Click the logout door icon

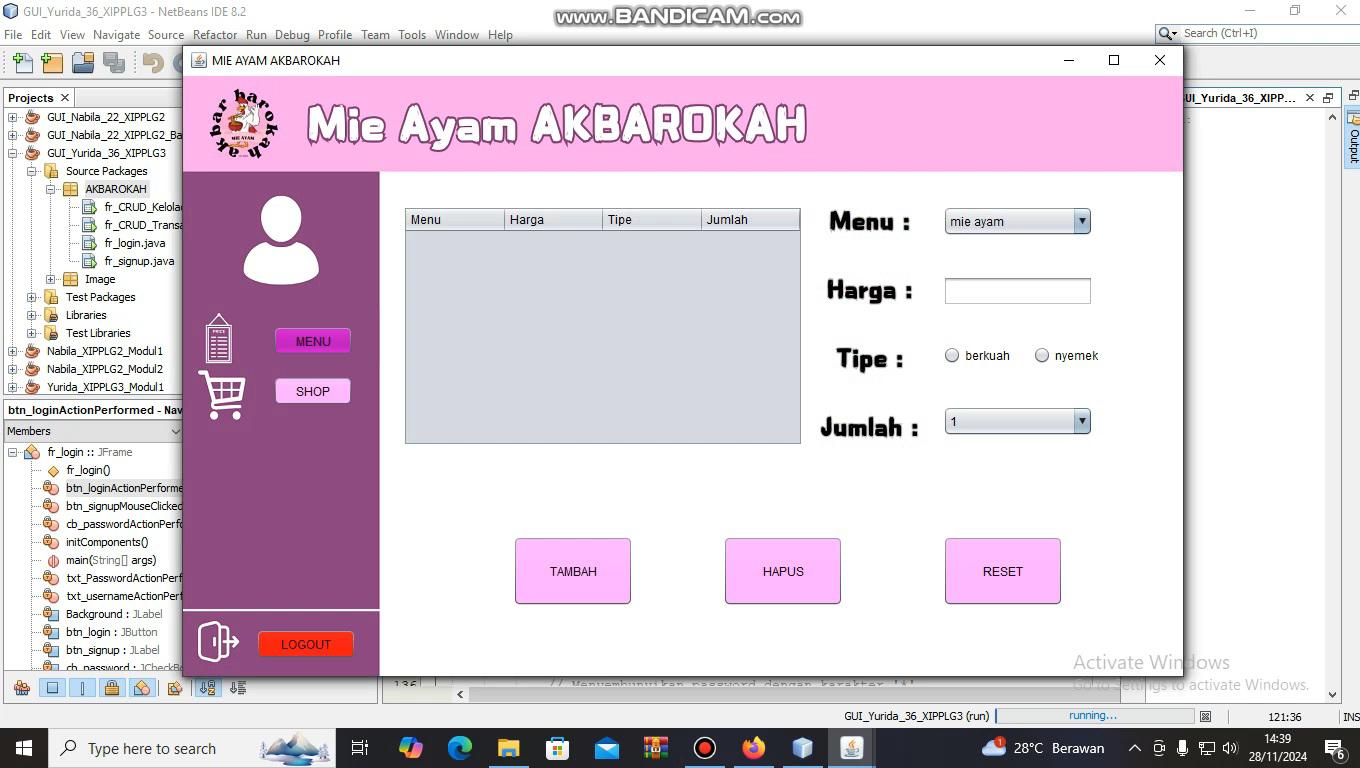[x=218, y=642]
